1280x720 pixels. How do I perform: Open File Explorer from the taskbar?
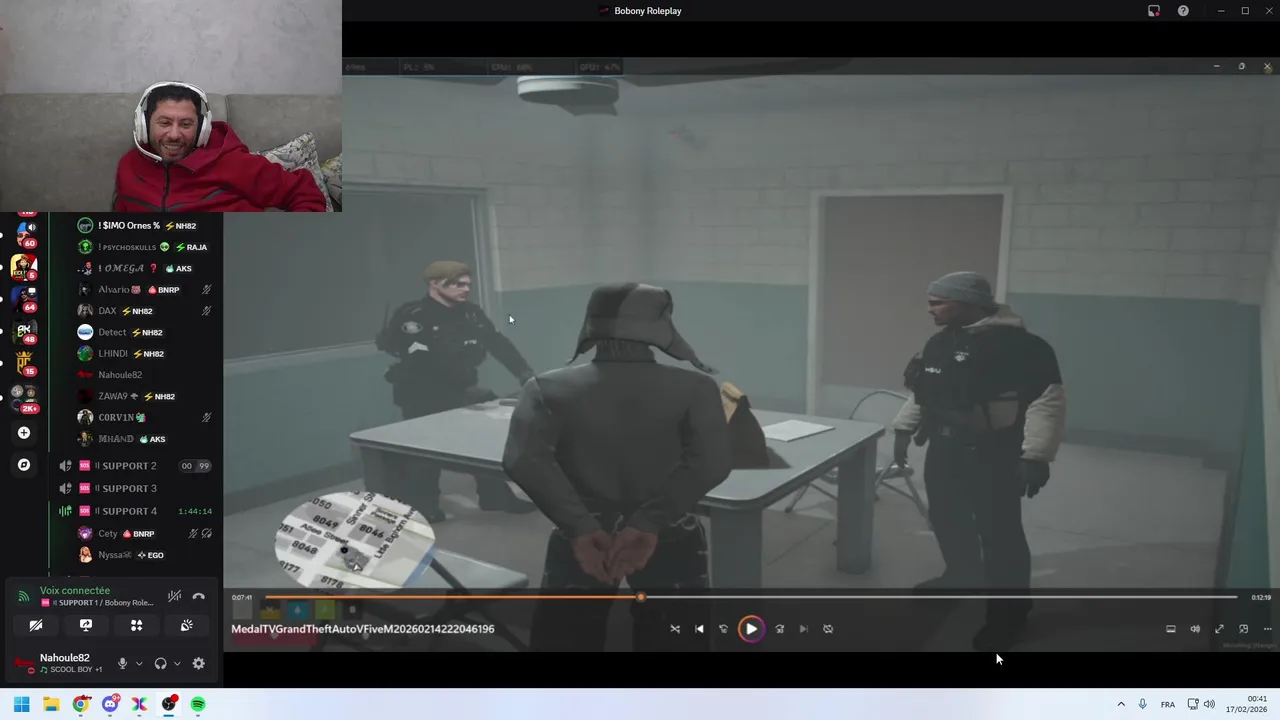51,704
